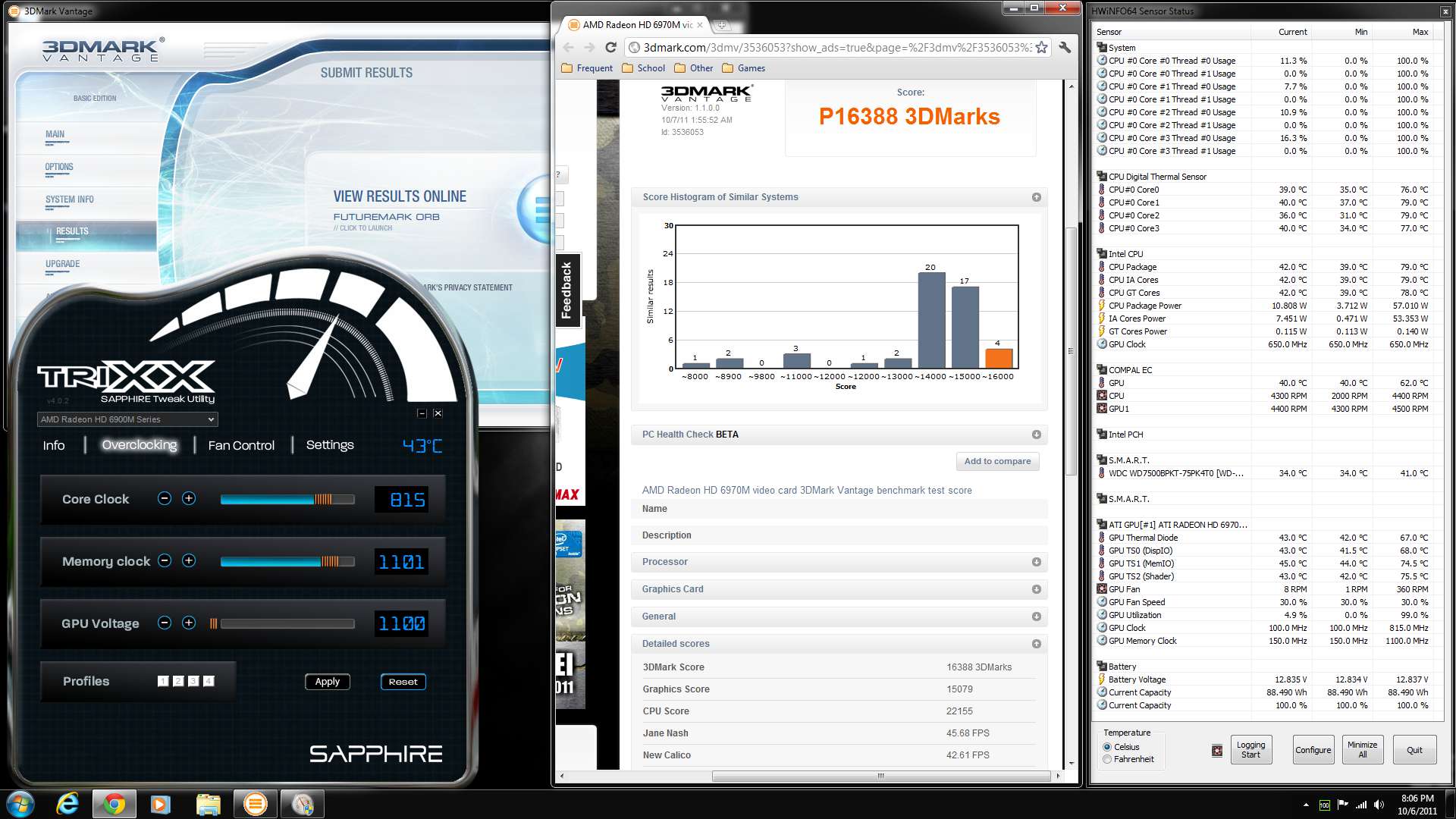Open Windows Media Player from taskbar
The width and height of the screenshot is (1456, 819).
[161, 804]
